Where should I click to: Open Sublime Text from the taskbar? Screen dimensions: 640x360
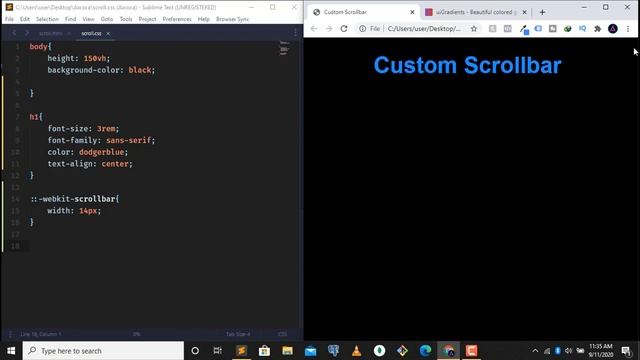(x=241, y=351)
